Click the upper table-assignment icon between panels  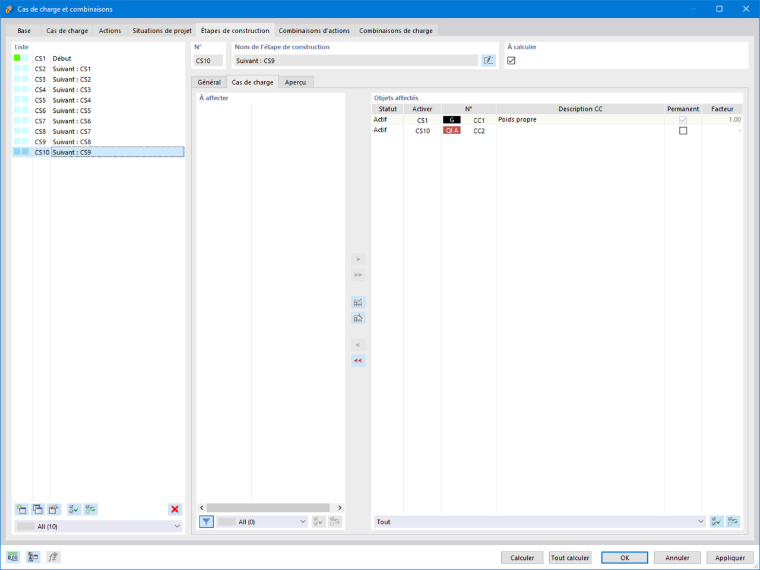pyautogui.click(x=358, y=302)
